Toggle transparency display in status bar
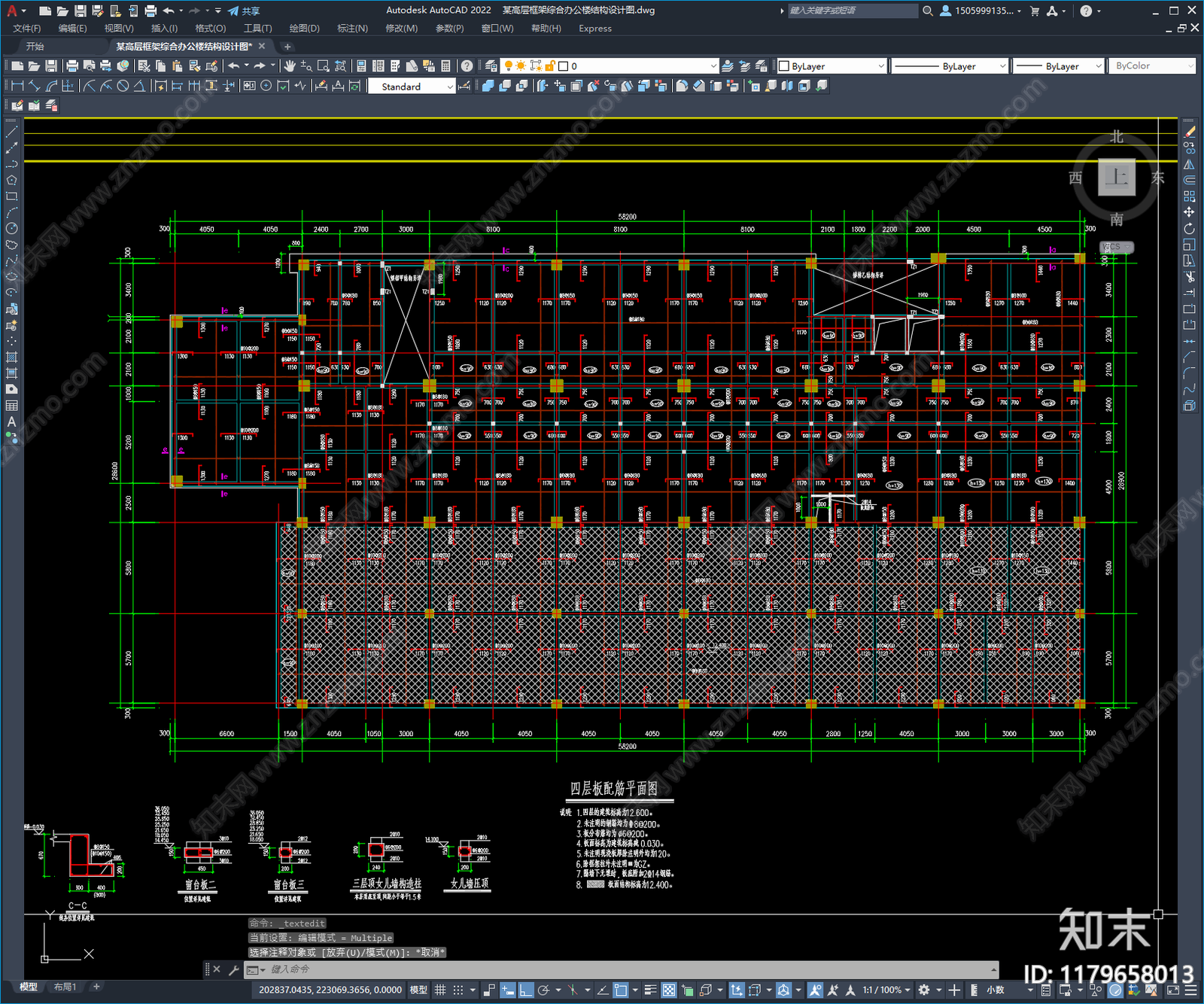The image size is (1204, 1004). click(x=668, y=990)
